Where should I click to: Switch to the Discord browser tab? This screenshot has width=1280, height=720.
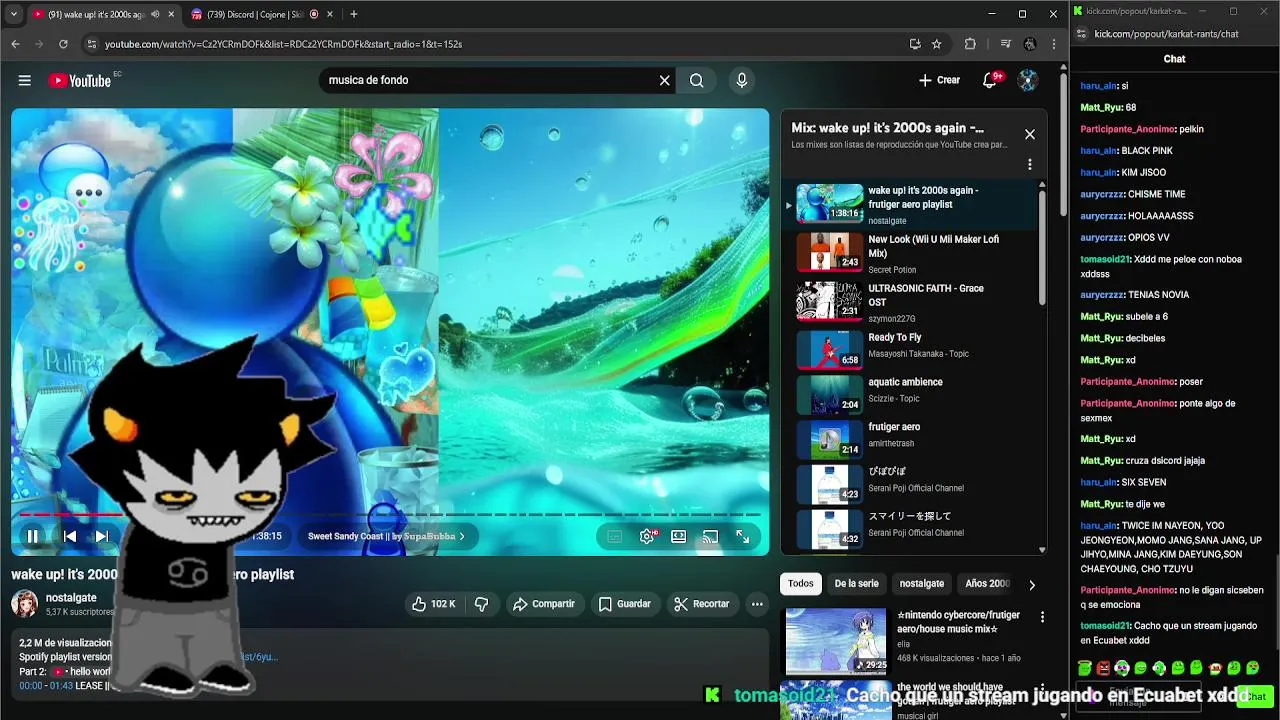pos(255,14)
